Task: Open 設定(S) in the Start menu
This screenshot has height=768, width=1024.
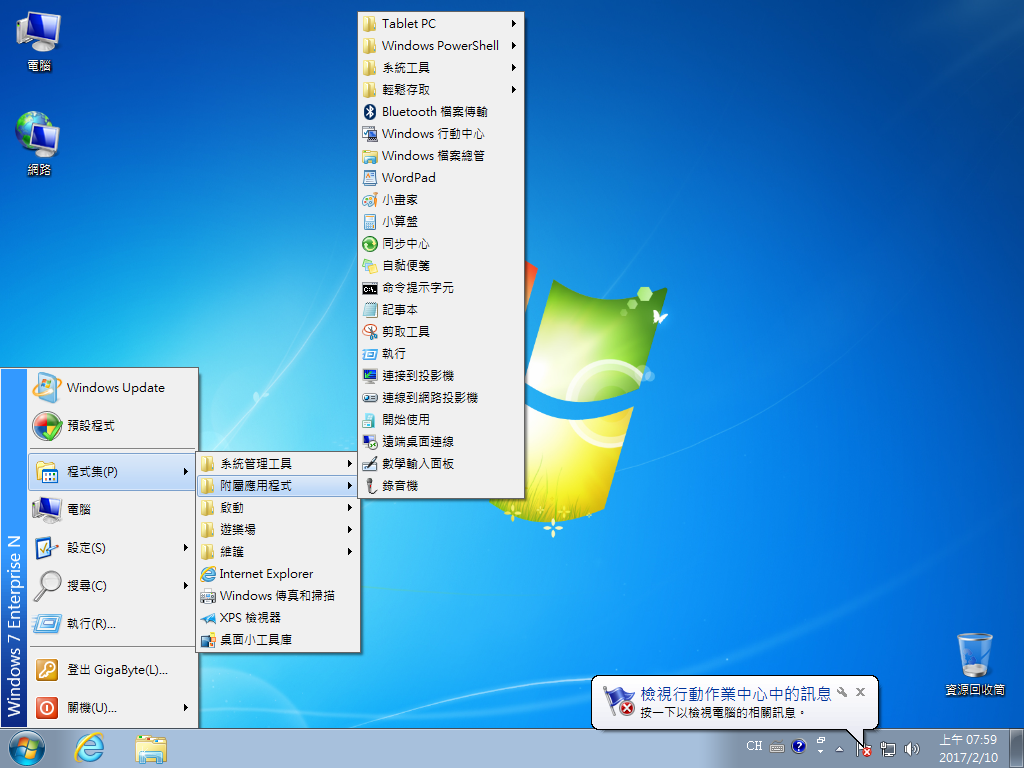Action: 112,548
